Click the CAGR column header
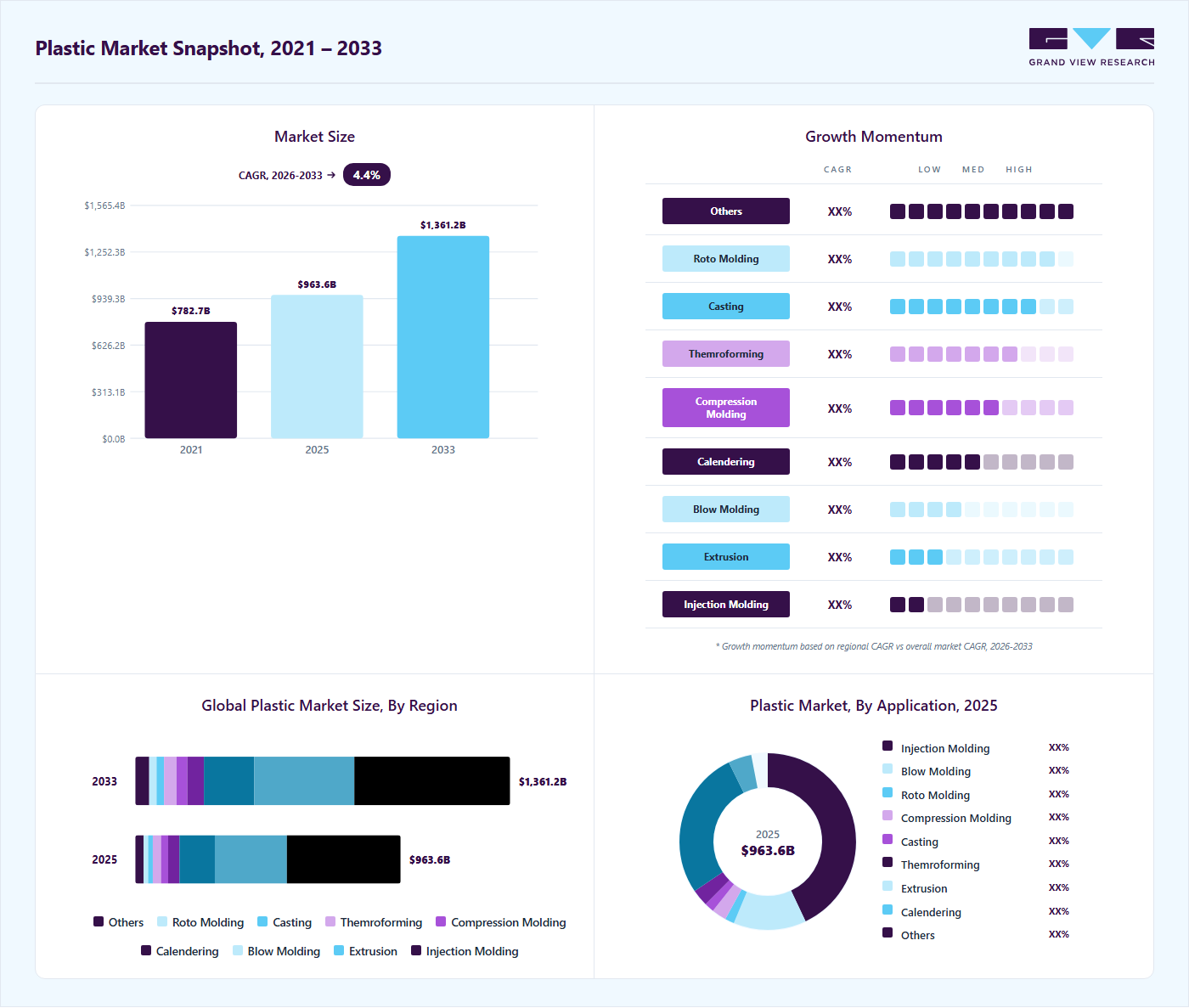 (x=837, y=170)
